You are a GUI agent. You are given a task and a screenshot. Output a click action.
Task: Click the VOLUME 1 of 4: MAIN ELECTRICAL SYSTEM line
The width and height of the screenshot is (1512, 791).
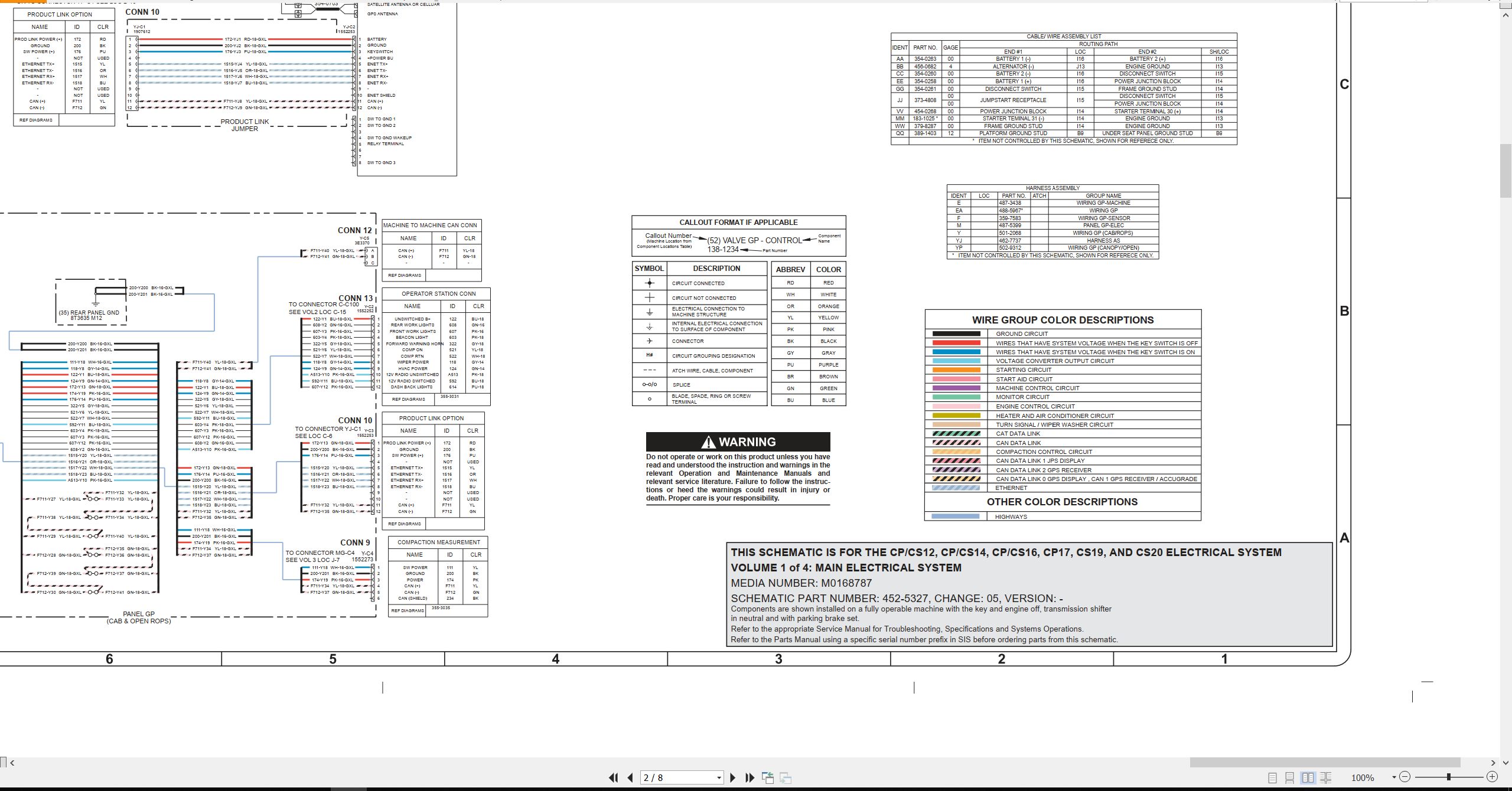click(x=846, y=568)
